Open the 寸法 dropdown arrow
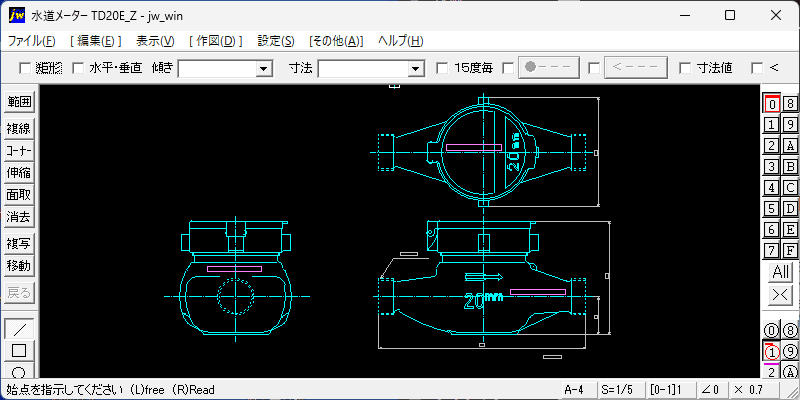 pos(416,68)
